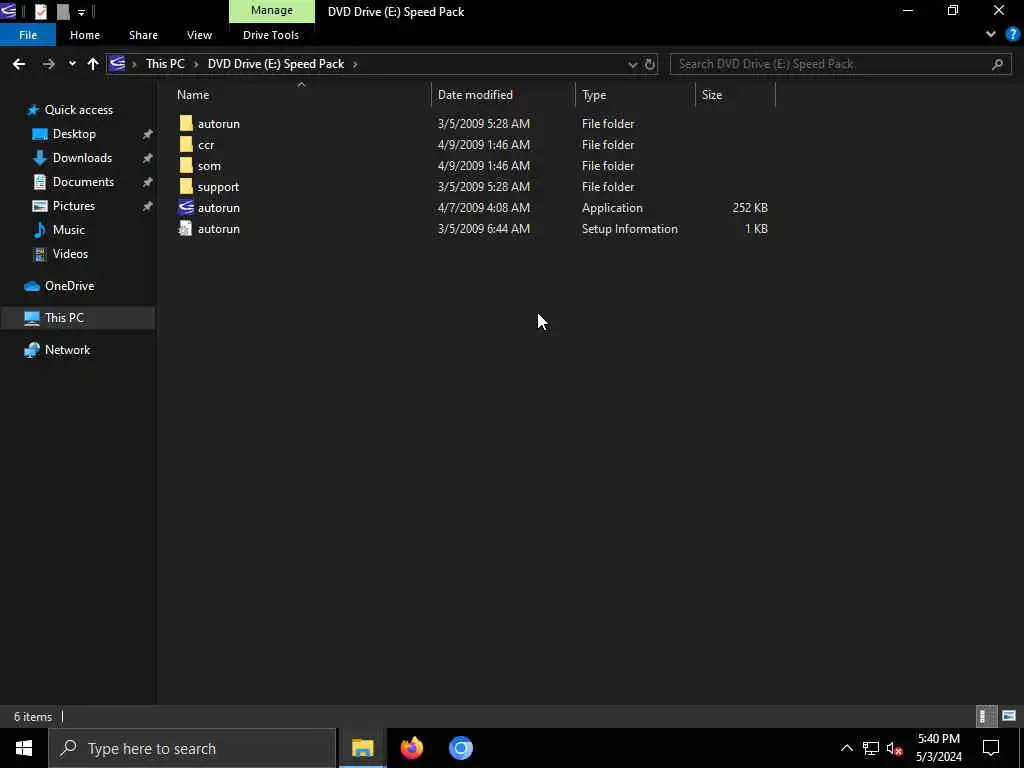Open address bar history dropdown

[632, 64]
